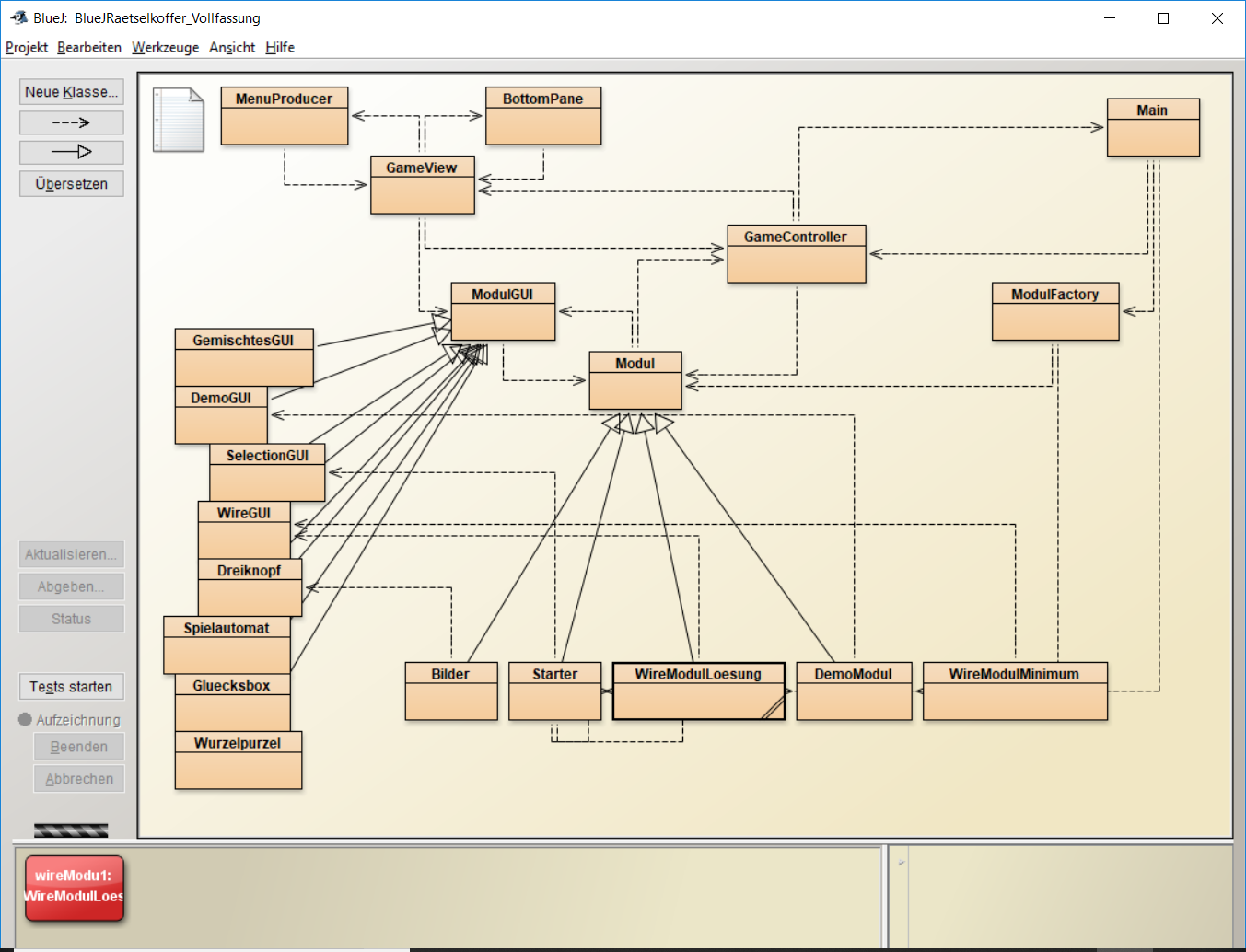Open the README text file icon
The image size is (1246, 952).
[178, 120]
